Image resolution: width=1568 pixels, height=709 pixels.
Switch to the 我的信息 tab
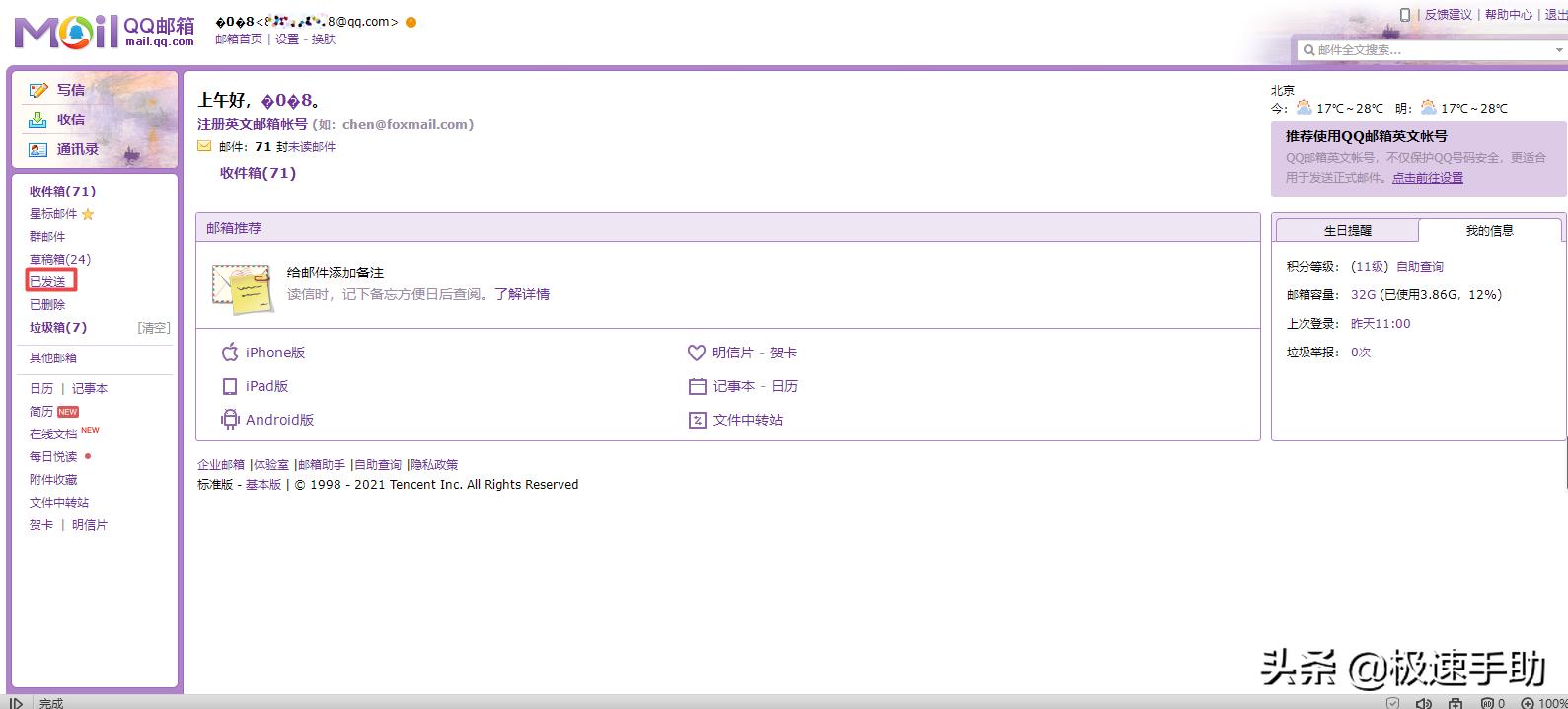pyautogui.click(x=1489, y=230)
